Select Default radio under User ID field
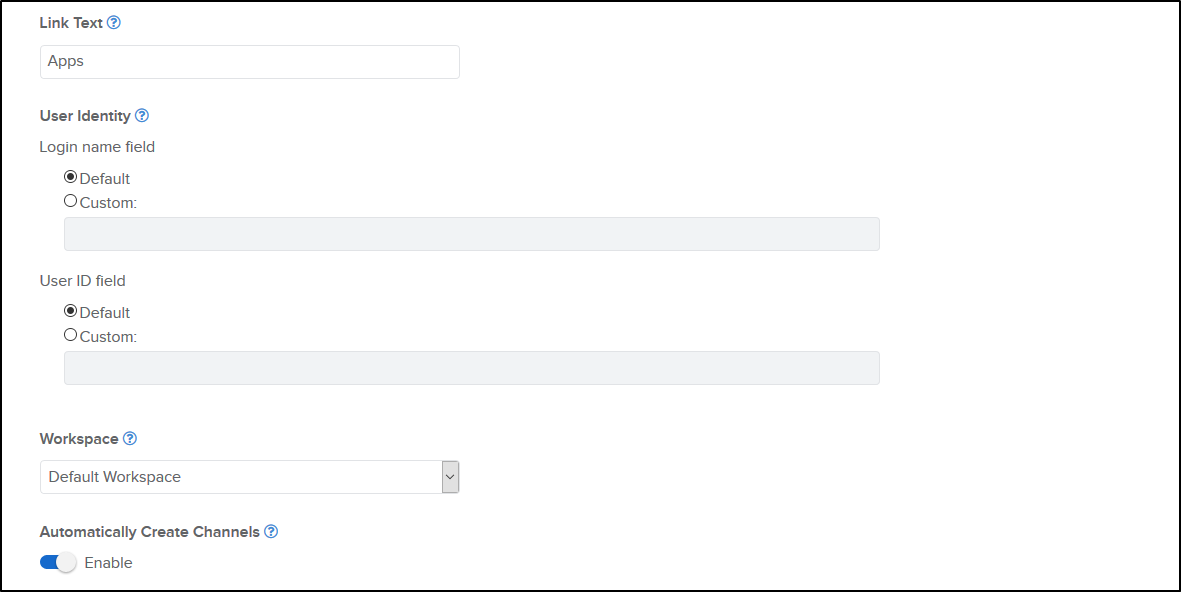The image size is (1181, 592). (x=70, y=311)
